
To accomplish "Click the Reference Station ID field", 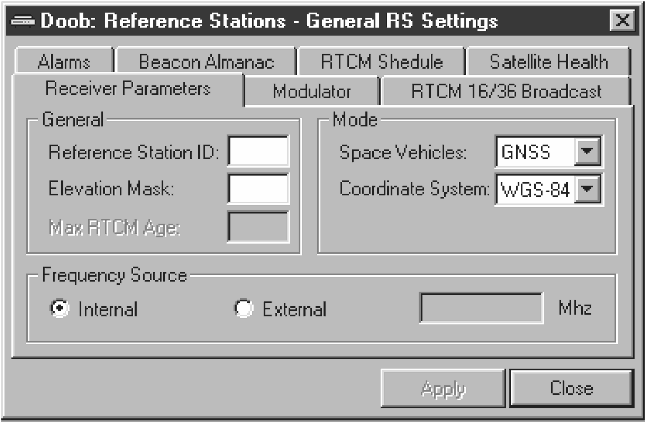I will click(258, 151).
